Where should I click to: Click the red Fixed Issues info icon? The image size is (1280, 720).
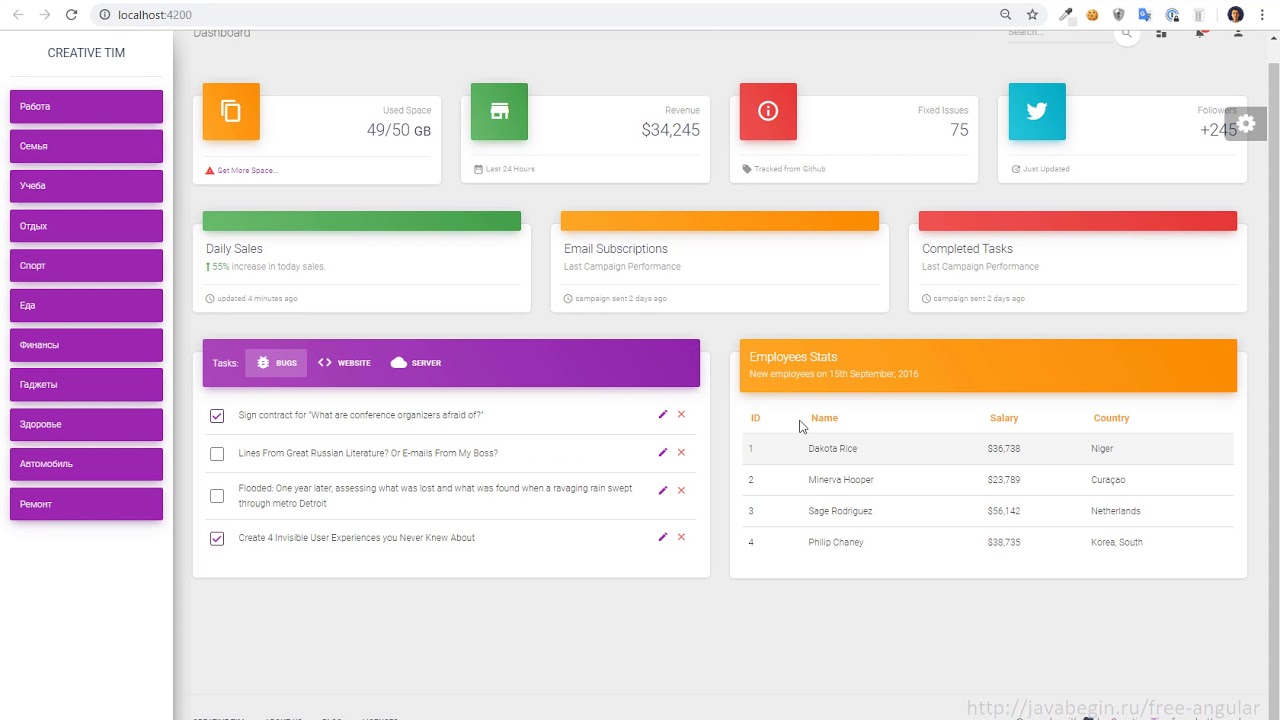[768, 111]
